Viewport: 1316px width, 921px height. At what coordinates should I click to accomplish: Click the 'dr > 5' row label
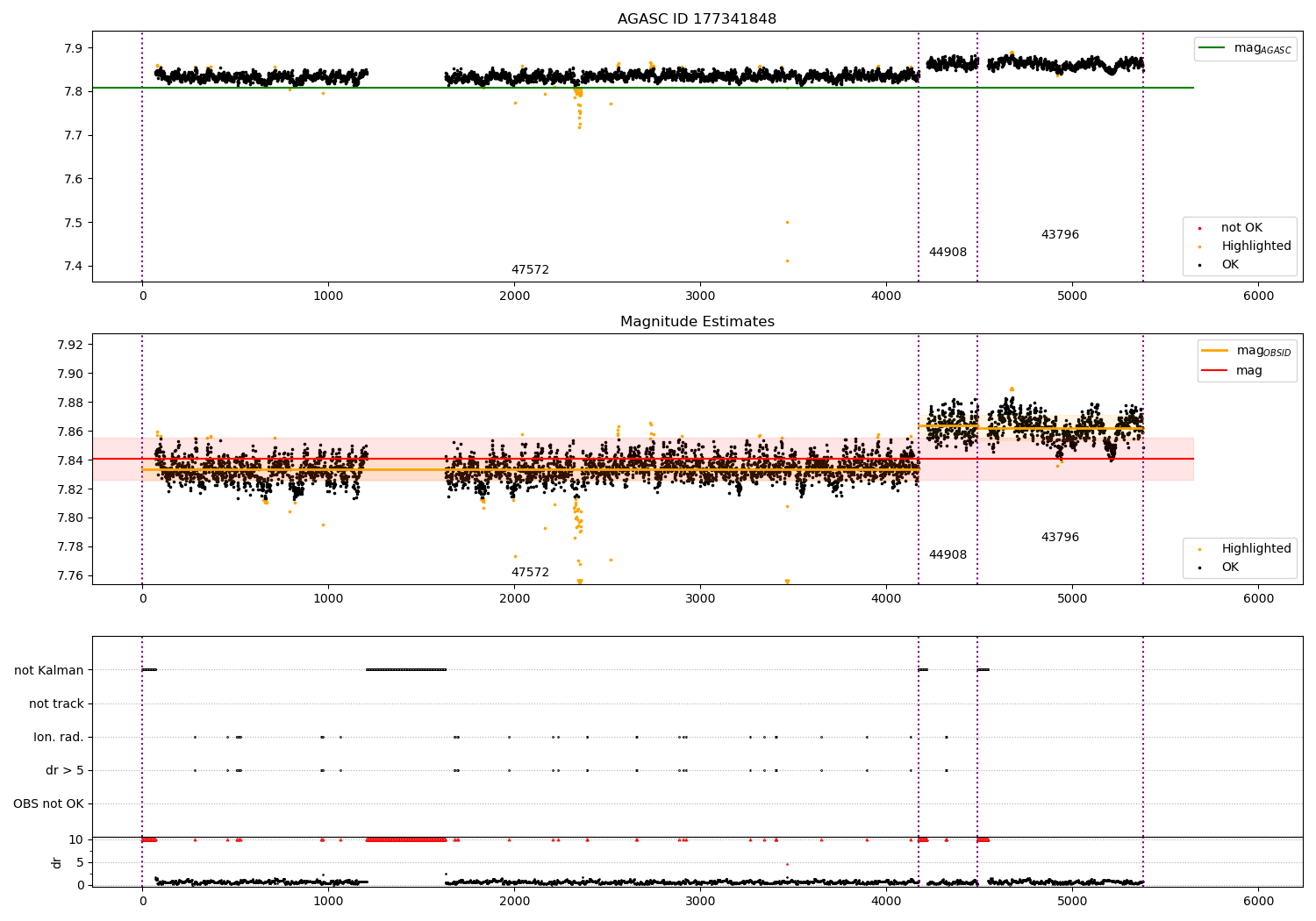pyautogui.click(x=65, y=770)
